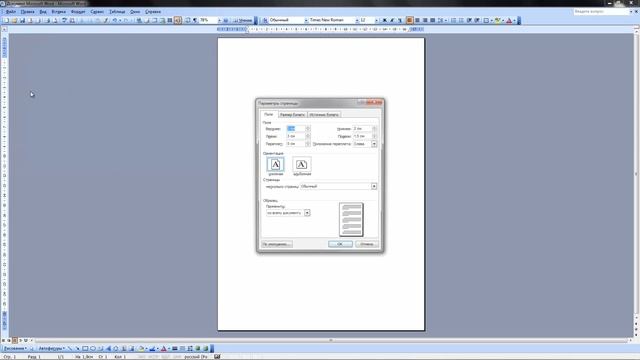Click the Save toolbar icon
Screen dimensions: 640x360
(22, 20)
